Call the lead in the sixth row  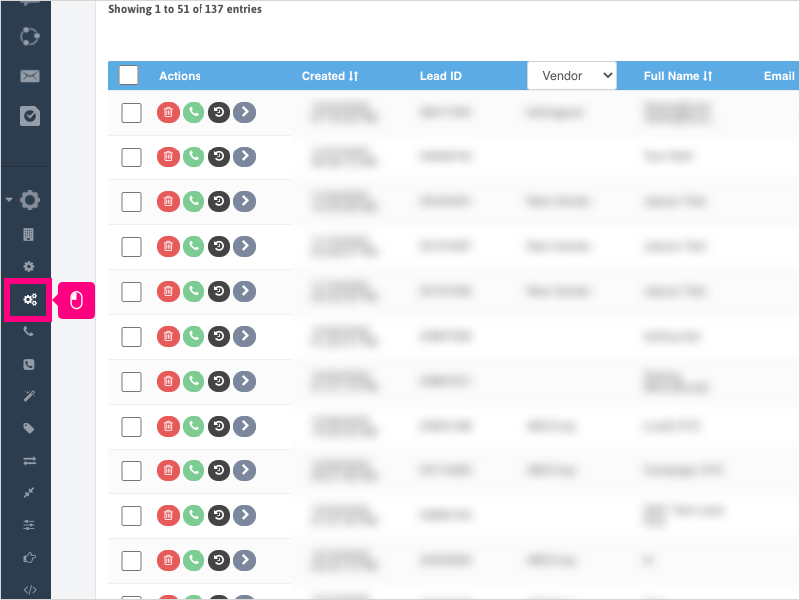(193, 336)
